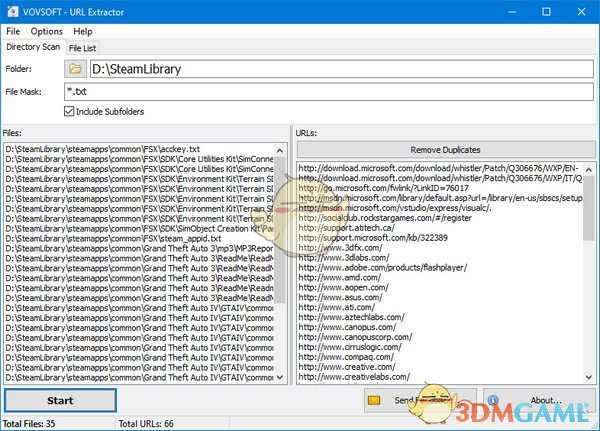Select URL www.3dfx.com/
This screenshot has height=431, width=600.
click(440, 248)
